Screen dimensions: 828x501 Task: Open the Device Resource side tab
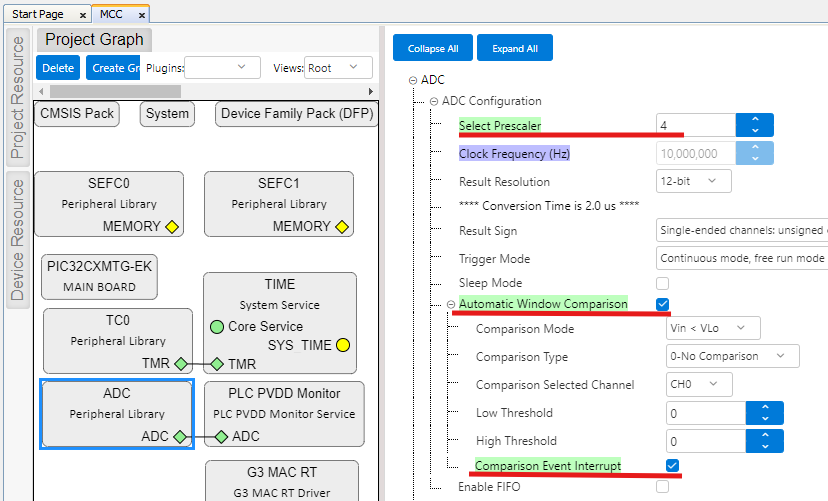[x=17, y=239]
